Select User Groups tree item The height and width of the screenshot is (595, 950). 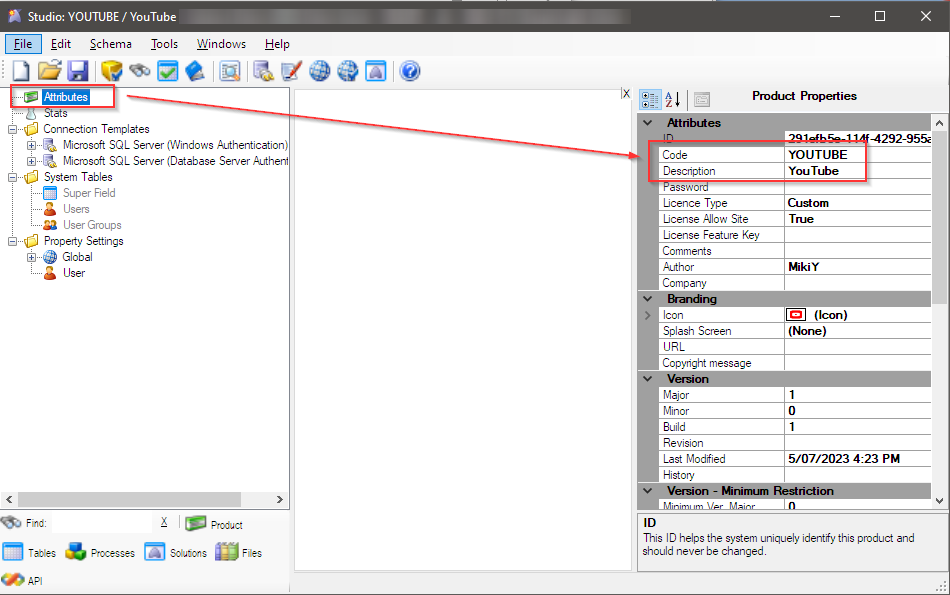(x=91, y=225)
